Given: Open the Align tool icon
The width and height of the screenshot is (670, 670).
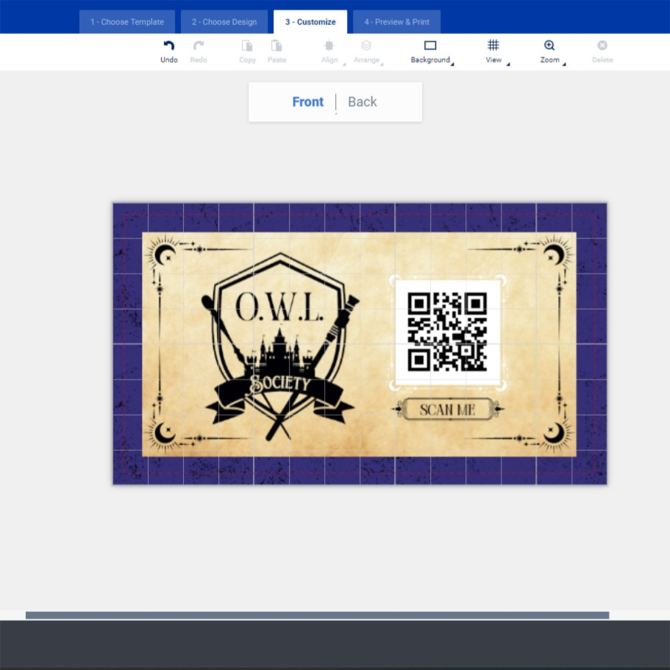Looking at the screenshot, I should tap(329, 46).
